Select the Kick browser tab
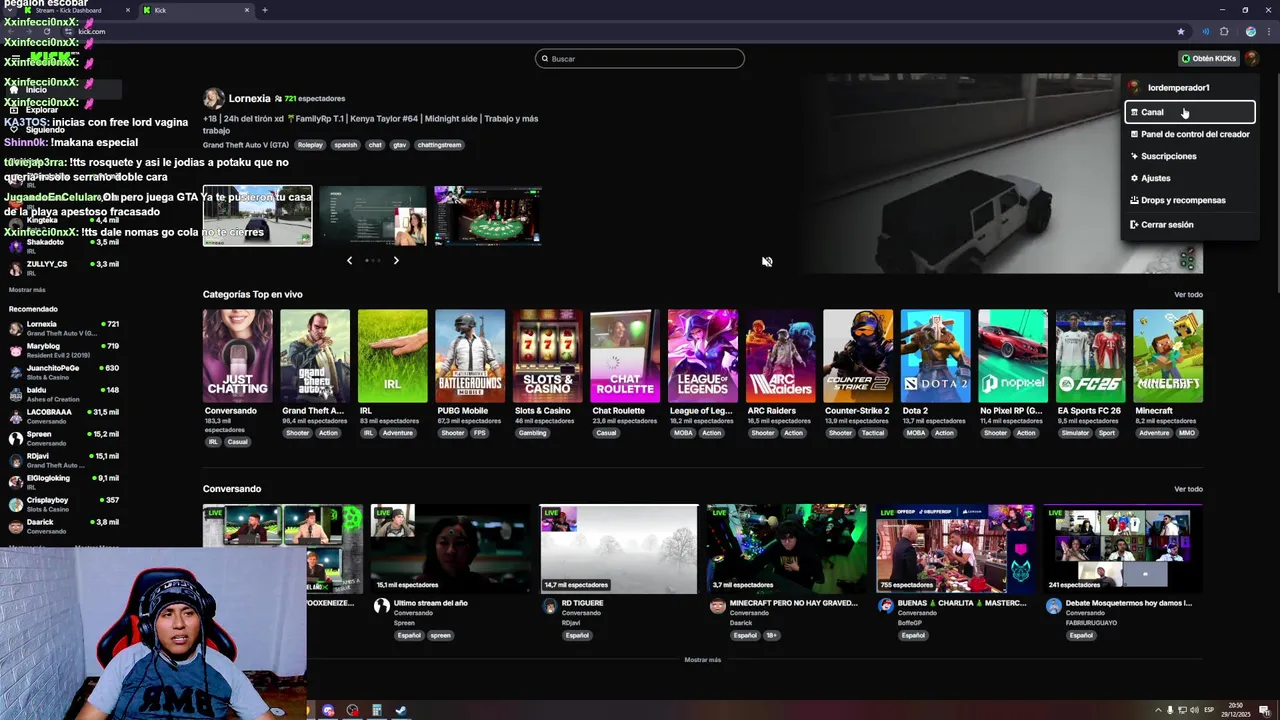1280x720 pixels. (x=197, y=10)
